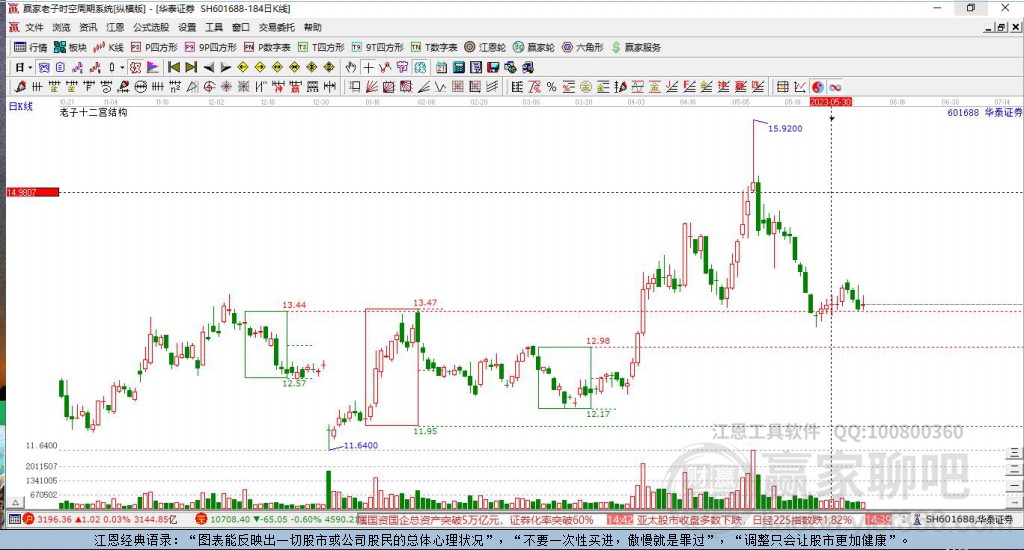Viewport: 1024px width, 550px height.
Task: Open the 六角形 hexagon tool
Action: point(583,47)
